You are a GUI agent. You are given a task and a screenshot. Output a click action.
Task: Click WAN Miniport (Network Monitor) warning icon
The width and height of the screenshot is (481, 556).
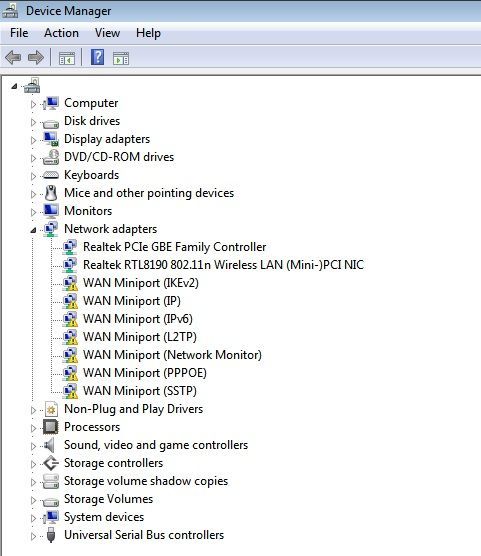click(x=70, y=355)
